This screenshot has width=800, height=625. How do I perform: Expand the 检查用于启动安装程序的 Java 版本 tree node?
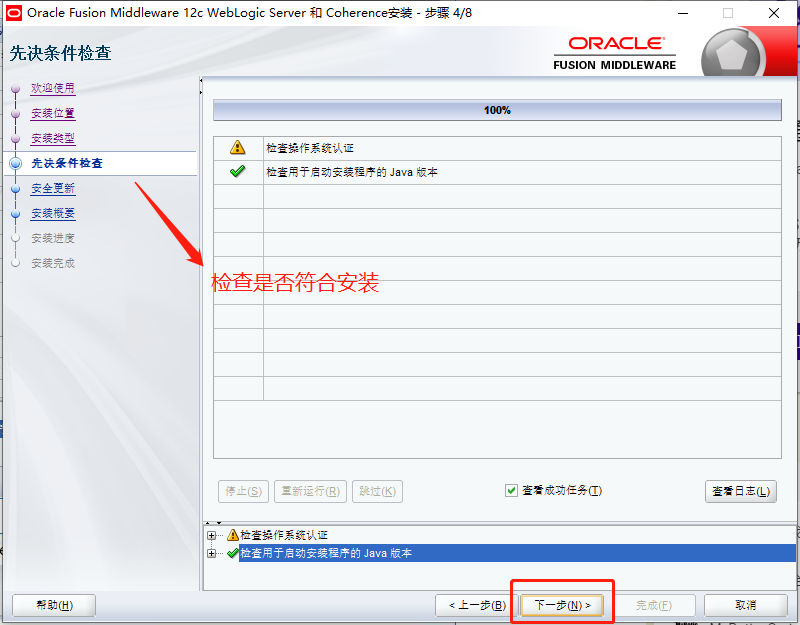click(x=212, y=554)
